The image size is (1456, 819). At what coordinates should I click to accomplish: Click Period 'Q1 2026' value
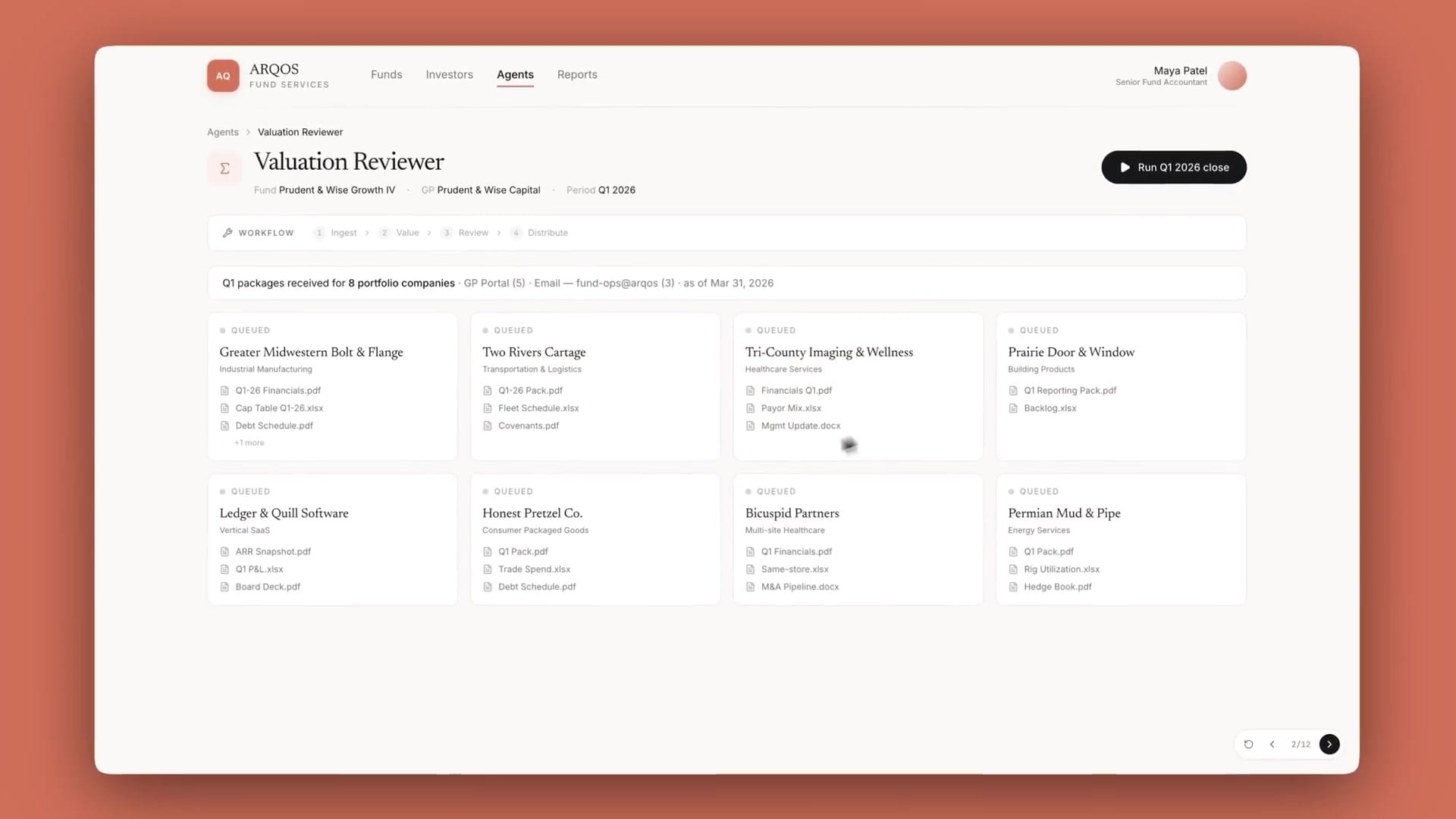point(617,190)
